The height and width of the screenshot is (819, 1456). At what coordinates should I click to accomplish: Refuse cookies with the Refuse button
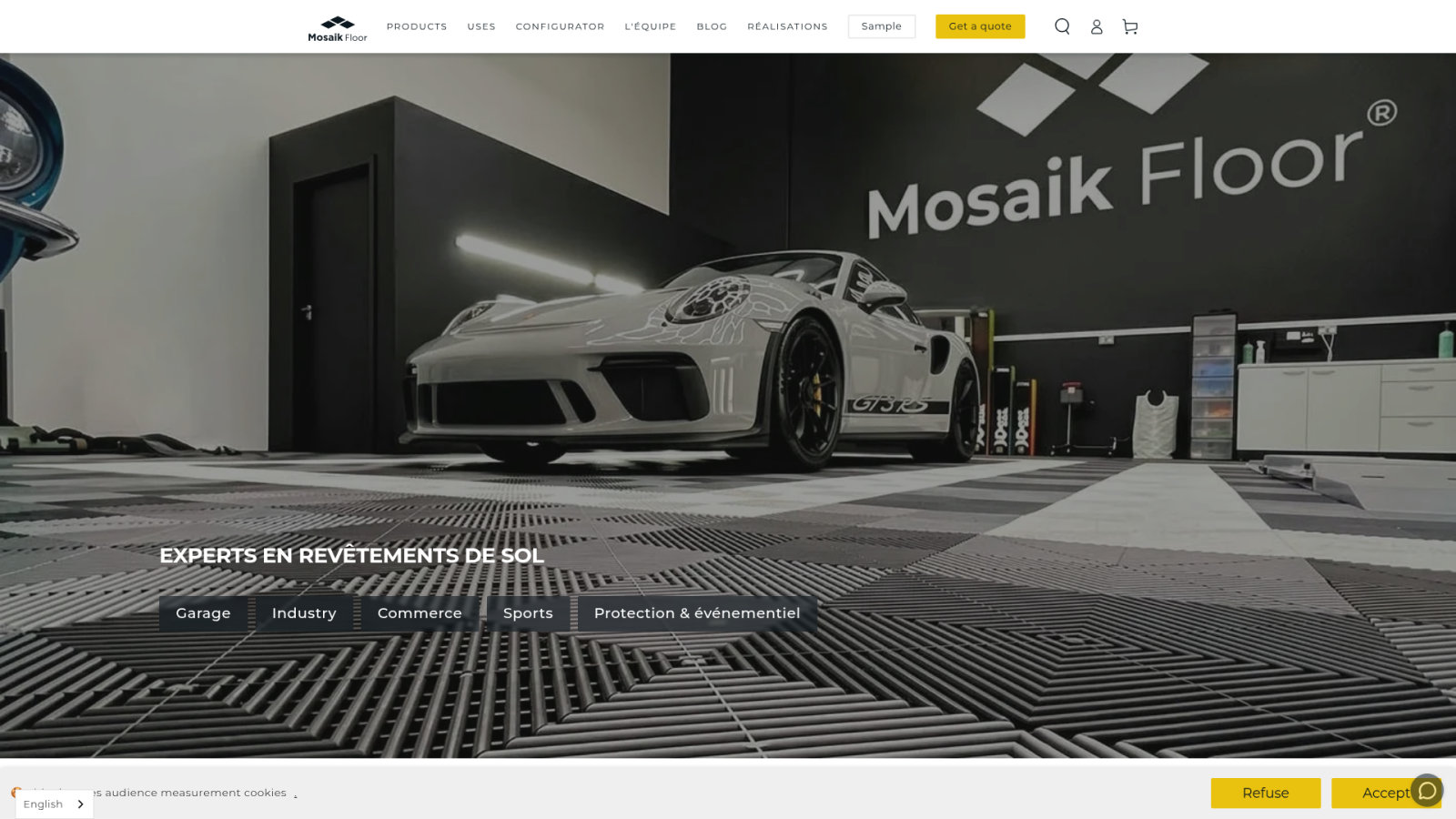coord(1266,793)
